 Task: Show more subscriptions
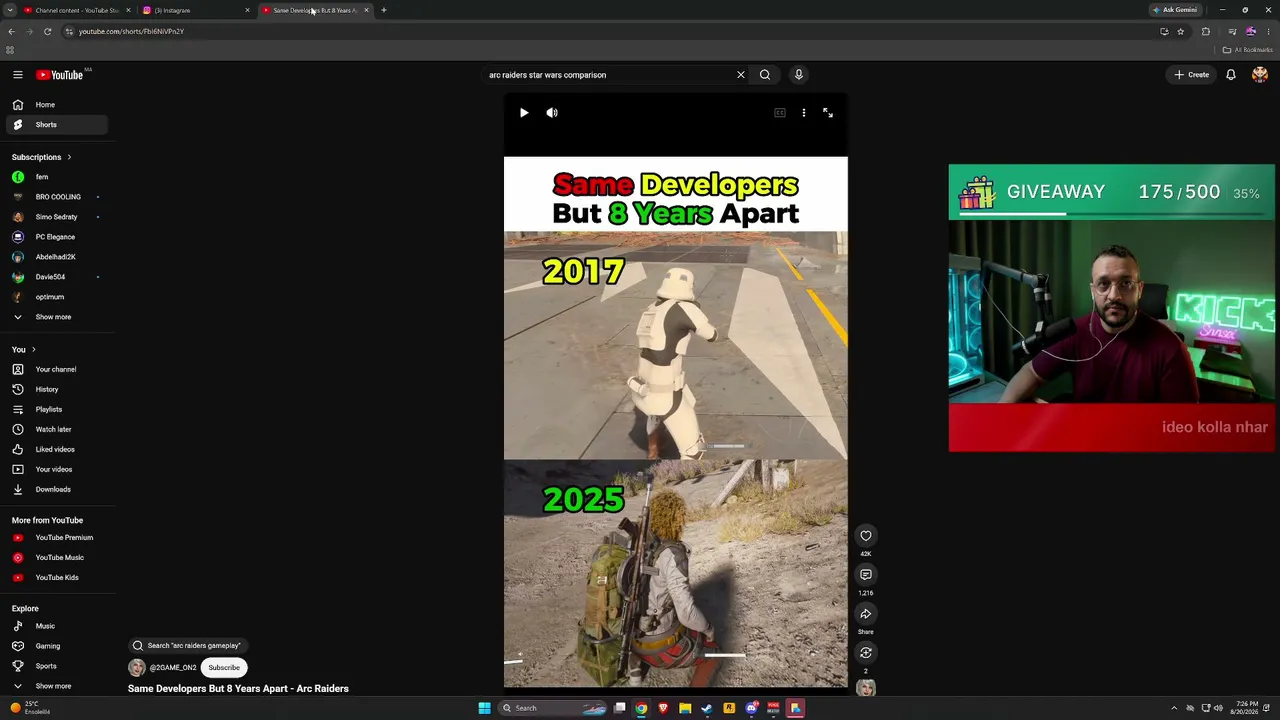click(57, 317)
